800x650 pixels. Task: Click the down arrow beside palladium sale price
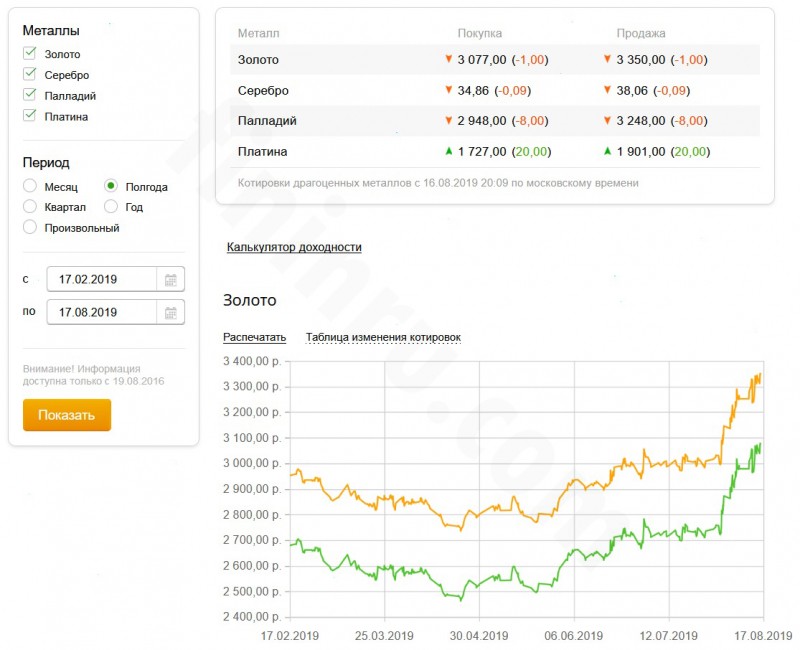point(607,121)
